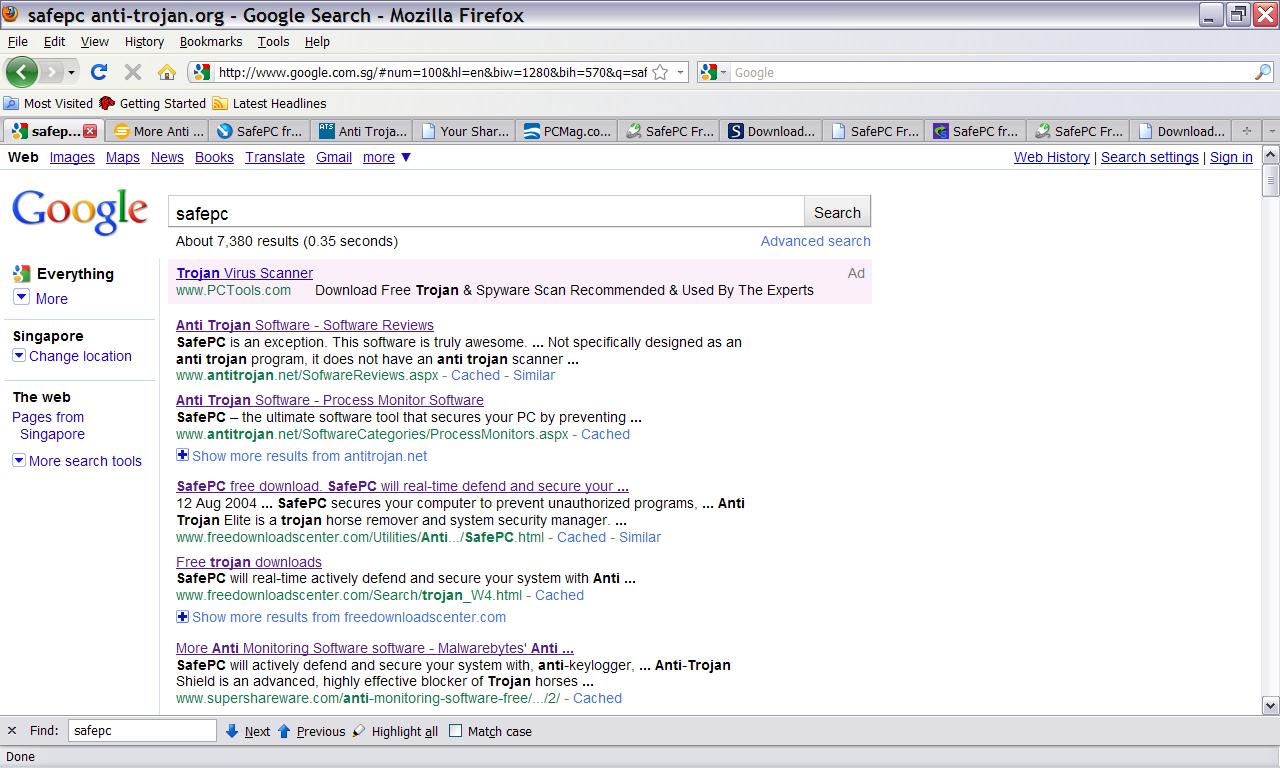Viewport: 1280px width, 768px height.
Task: Click the forward navigation arrow
Action: point(51,72)
